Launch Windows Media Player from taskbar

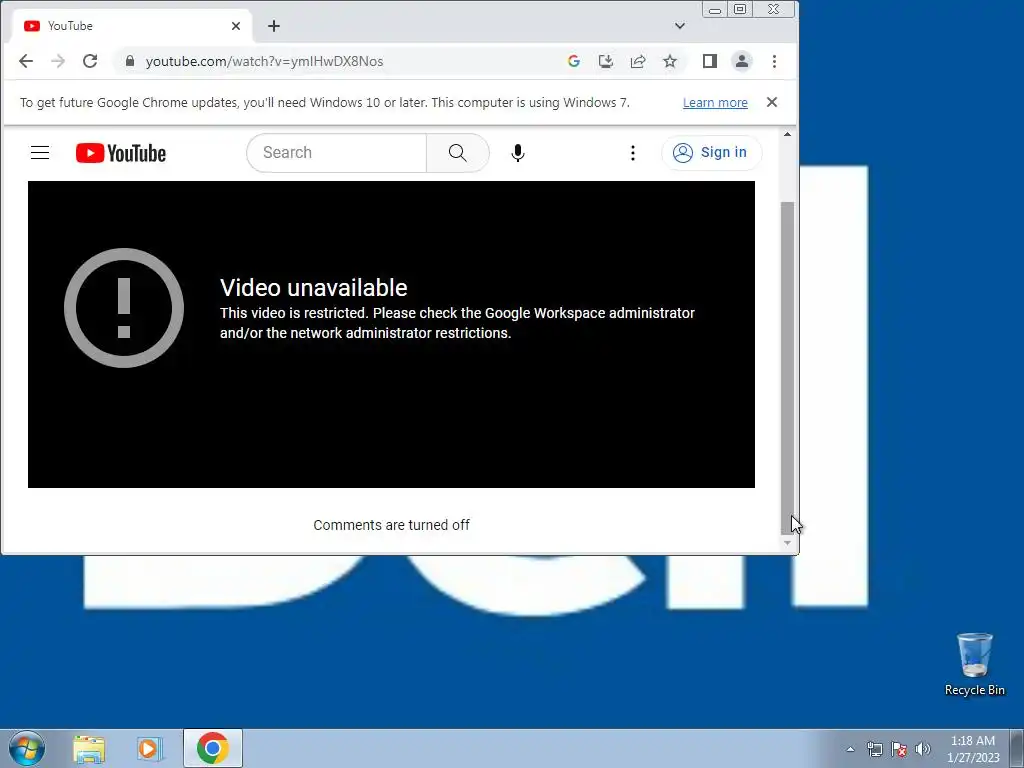coord(150,748)
